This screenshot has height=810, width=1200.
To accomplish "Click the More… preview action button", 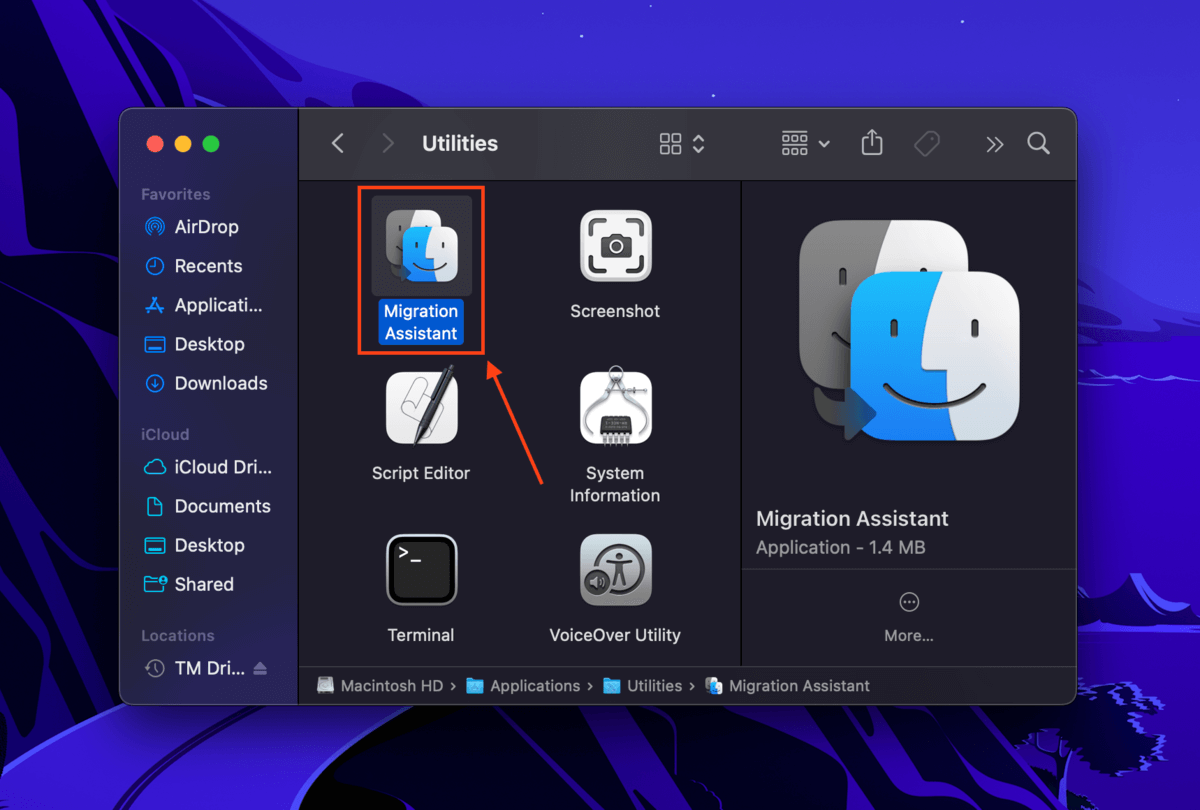I will click(909, 616).
